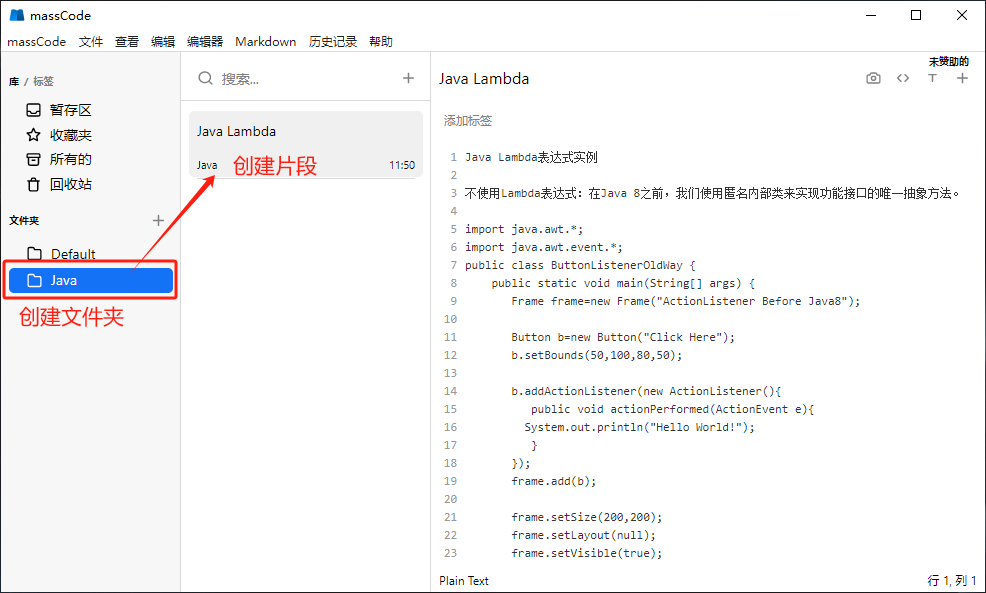
Task: Click the Java folder icon
Action: pos(35,280)
